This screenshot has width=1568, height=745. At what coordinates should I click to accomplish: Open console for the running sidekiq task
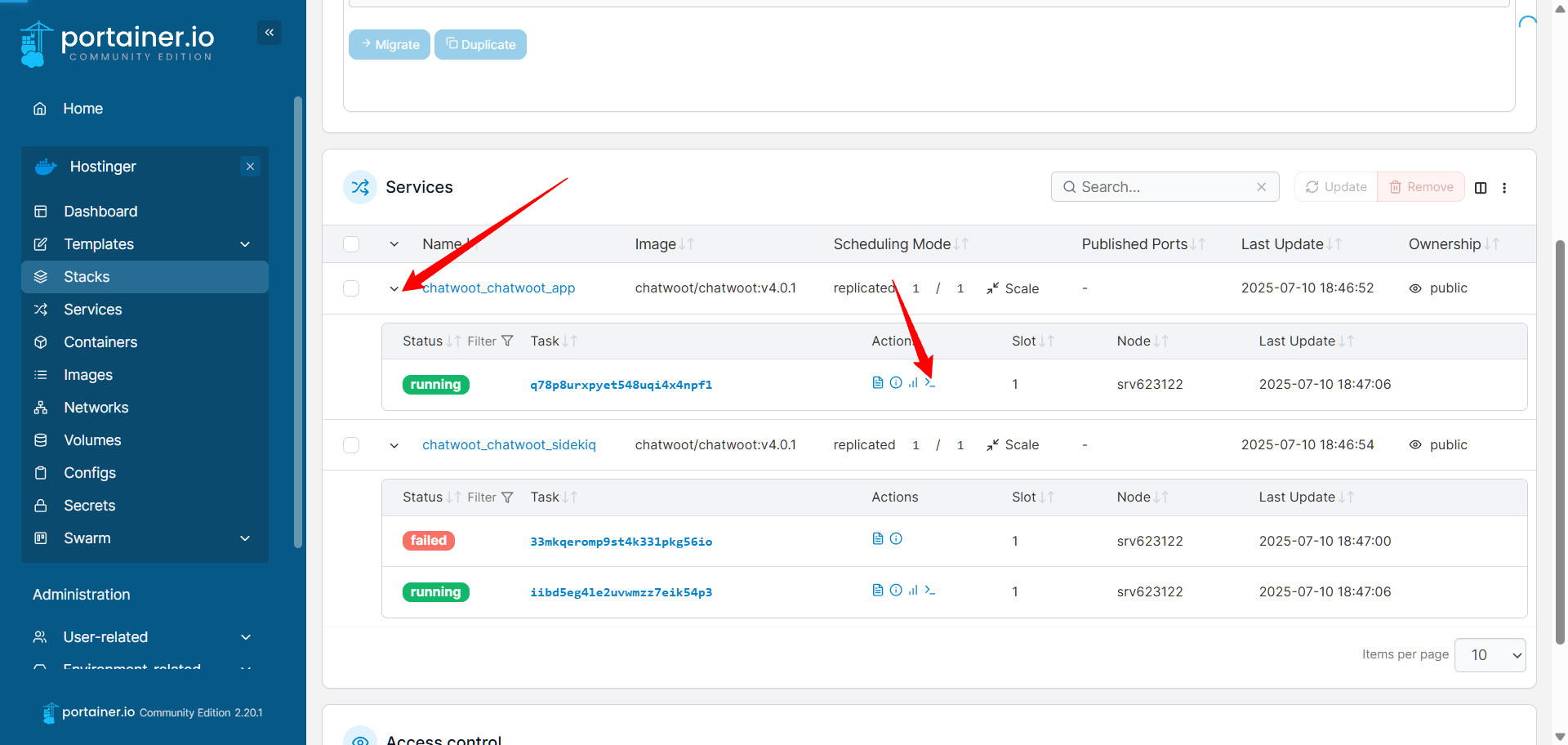tap(930, 591)
